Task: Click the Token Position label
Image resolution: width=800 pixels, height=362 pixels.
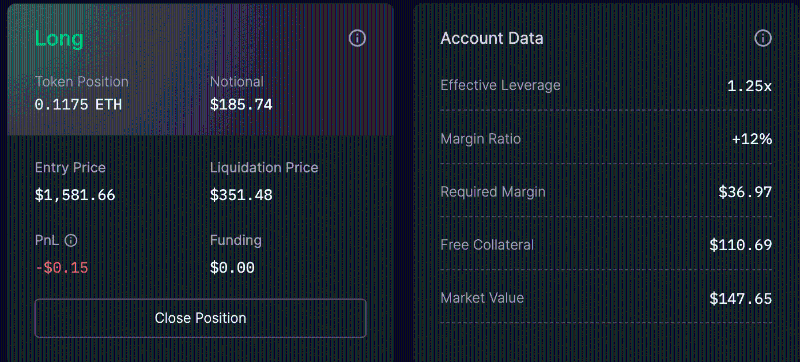Action: pyautogui.click(x=82, y=82)
